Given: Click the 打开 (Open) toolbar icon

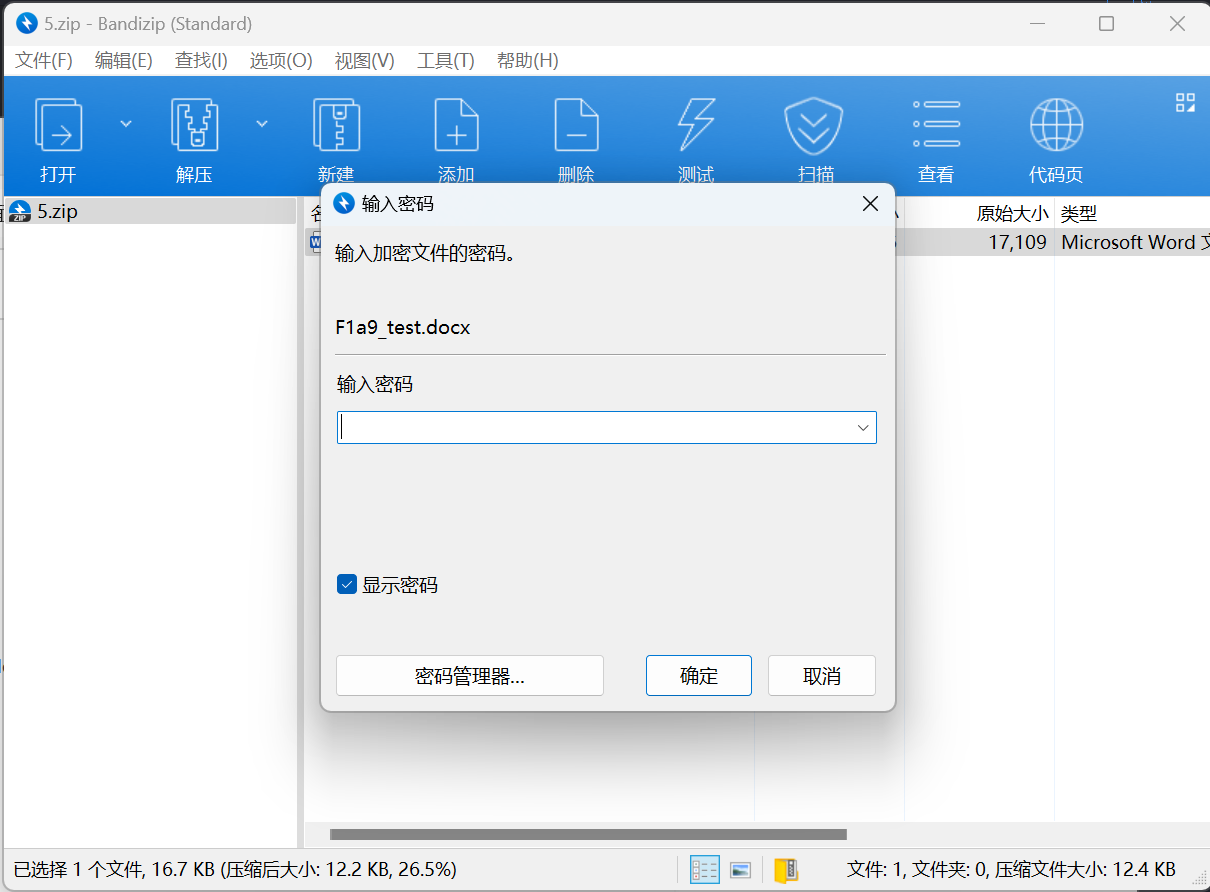Looking at the screenshot, I should click(58, 125).
